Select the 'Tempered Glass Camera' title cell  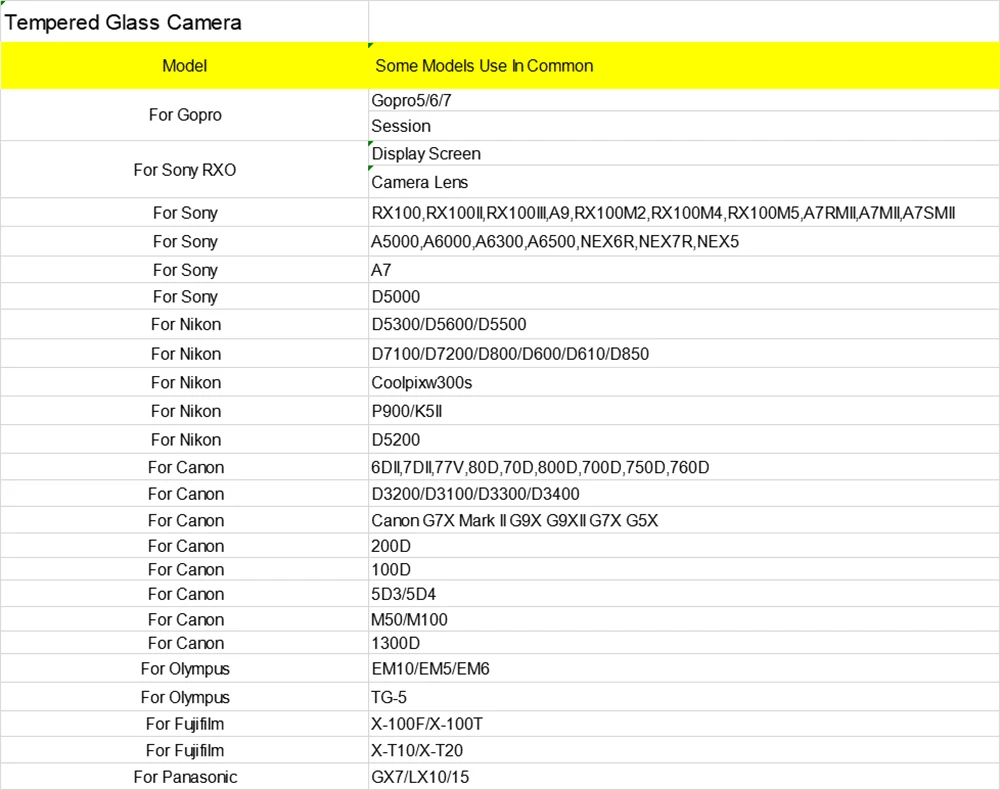tap(124, 22)
